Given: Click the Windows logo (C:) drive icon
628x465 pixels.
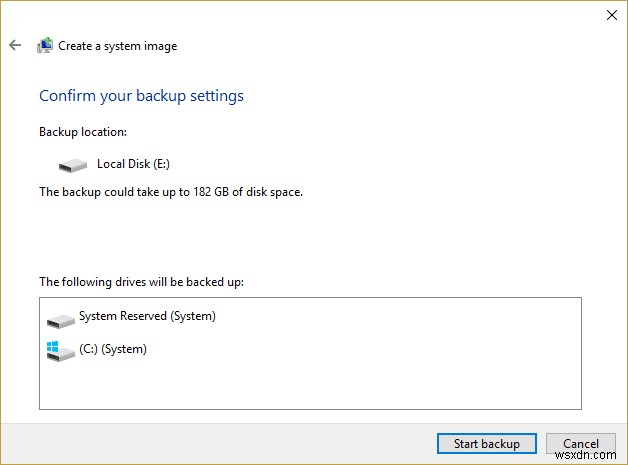Looking at the screenshot, I should click(x=60, y=350).
